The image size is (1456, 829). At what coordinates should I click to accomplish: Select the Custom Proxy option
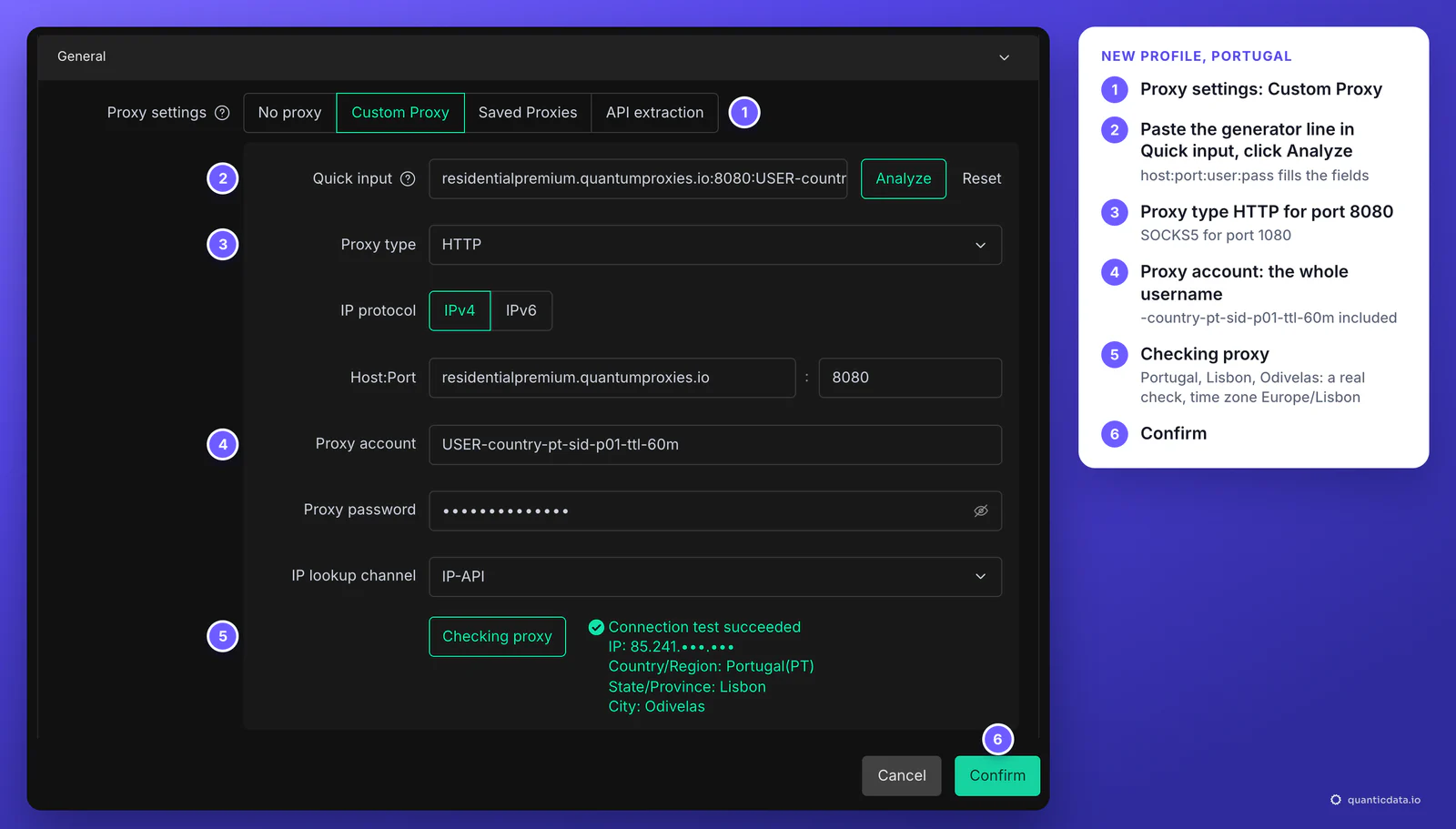400,113
